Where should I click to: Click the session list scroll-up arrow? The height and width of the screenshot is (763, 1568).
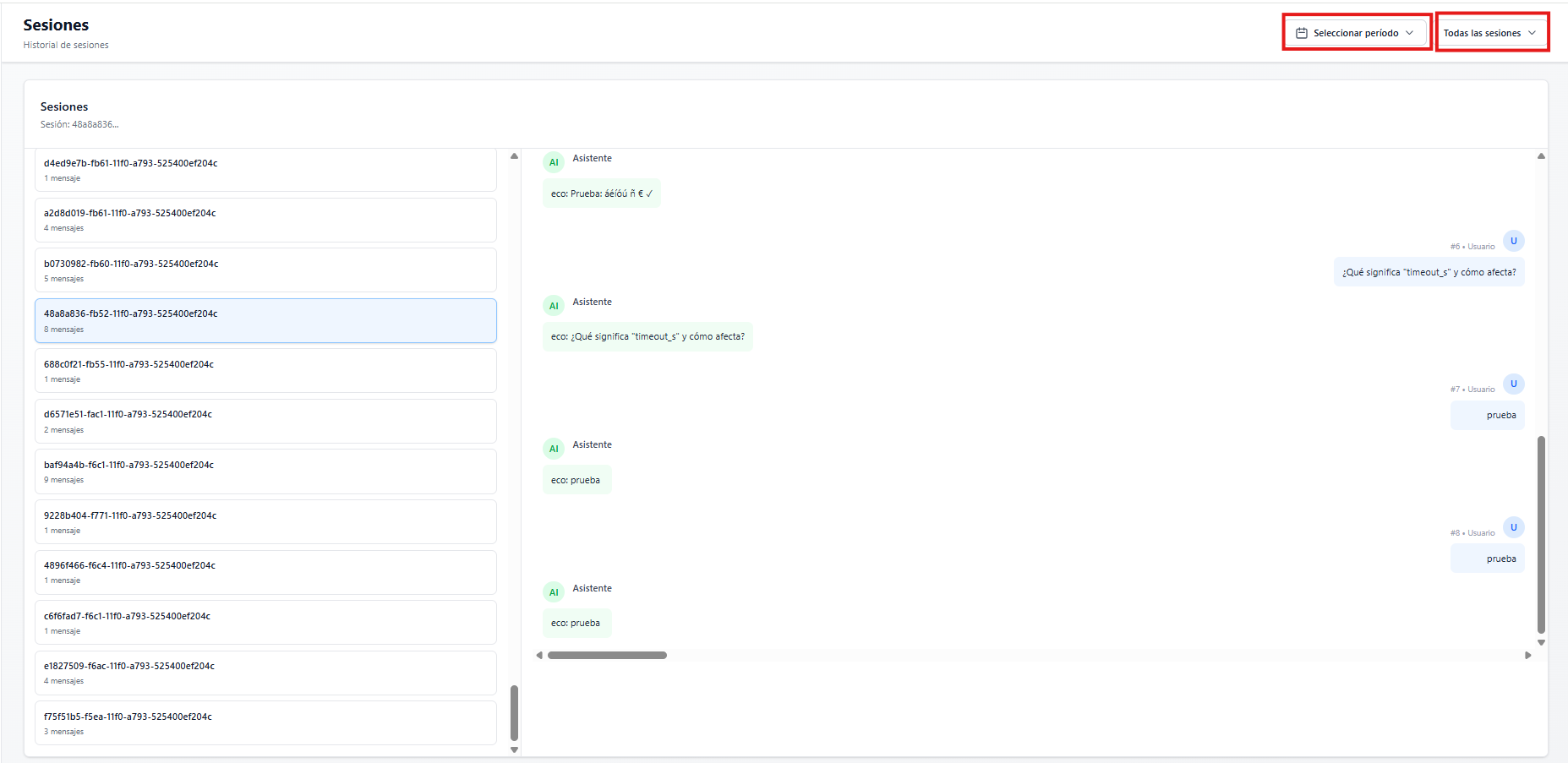click(x=514, y=156)
